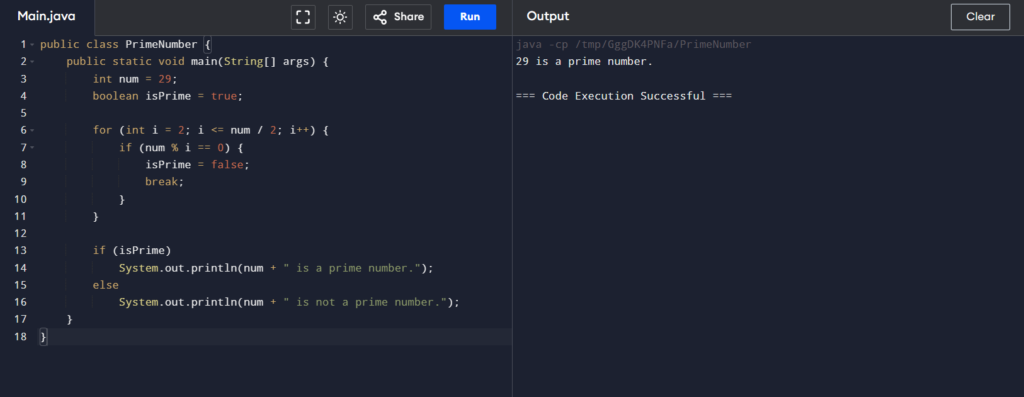Screen dimensions: 1024x397
Task: Collapse the main method fold arrow on line 2
Action: tap(31, 62)
